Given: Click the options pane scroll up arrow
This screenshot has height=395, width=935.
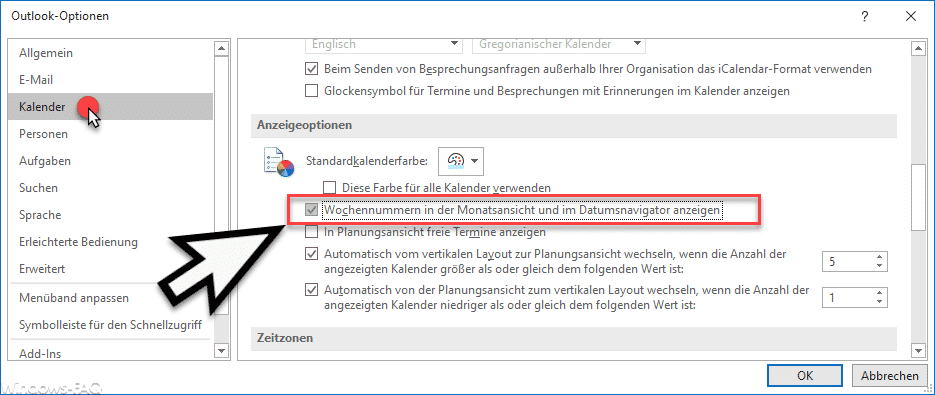Looking at the screenshot, I should point(918,48).
